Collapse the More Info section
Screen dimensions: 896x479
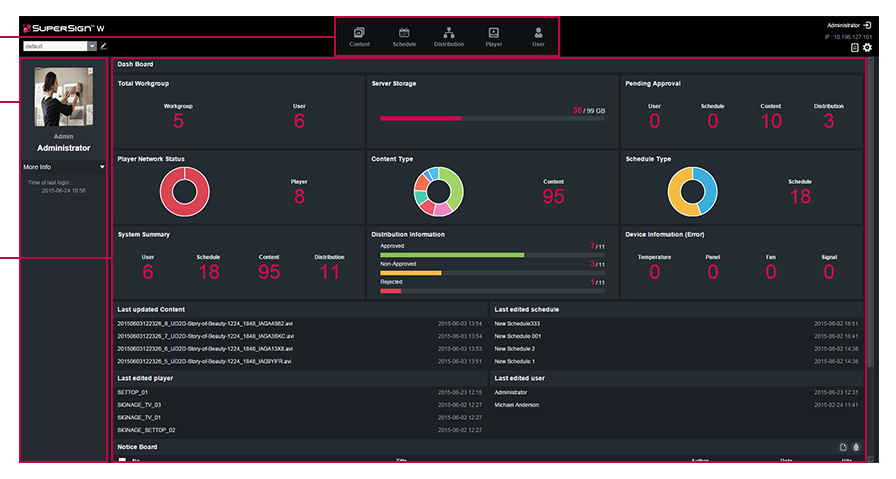point(102,167)
